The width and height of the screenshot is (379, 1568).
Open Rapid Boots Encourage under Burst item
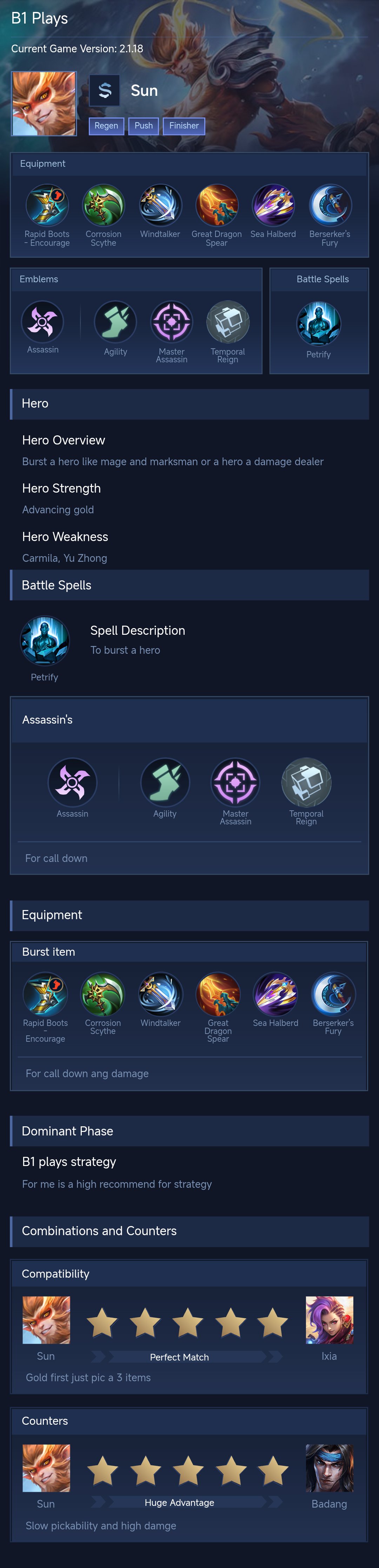46,995
